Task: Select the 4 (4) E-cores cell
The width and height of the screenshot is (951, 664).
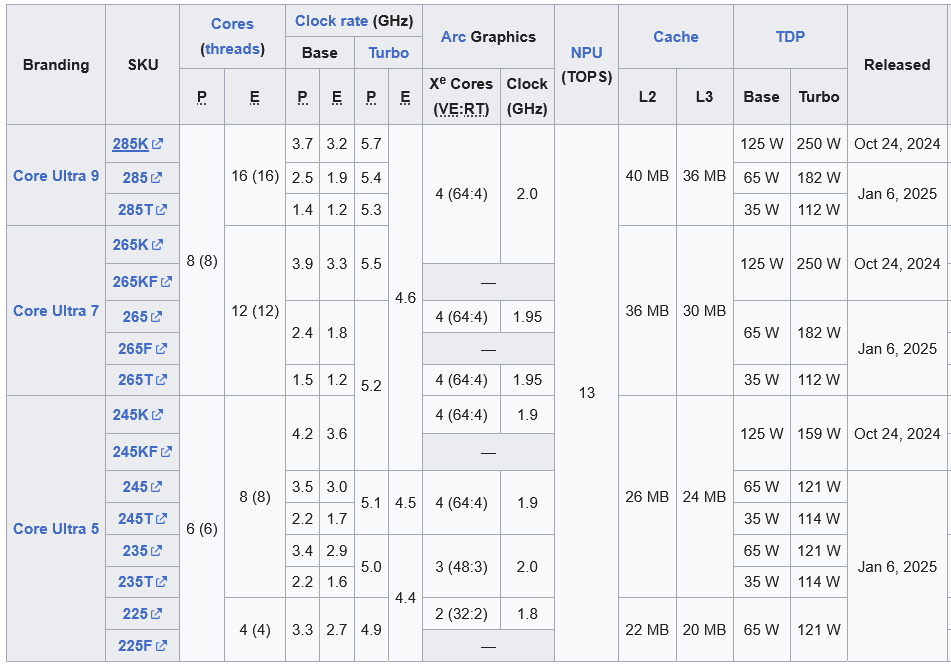Action: pyautogui.click(x=255, y=630)
